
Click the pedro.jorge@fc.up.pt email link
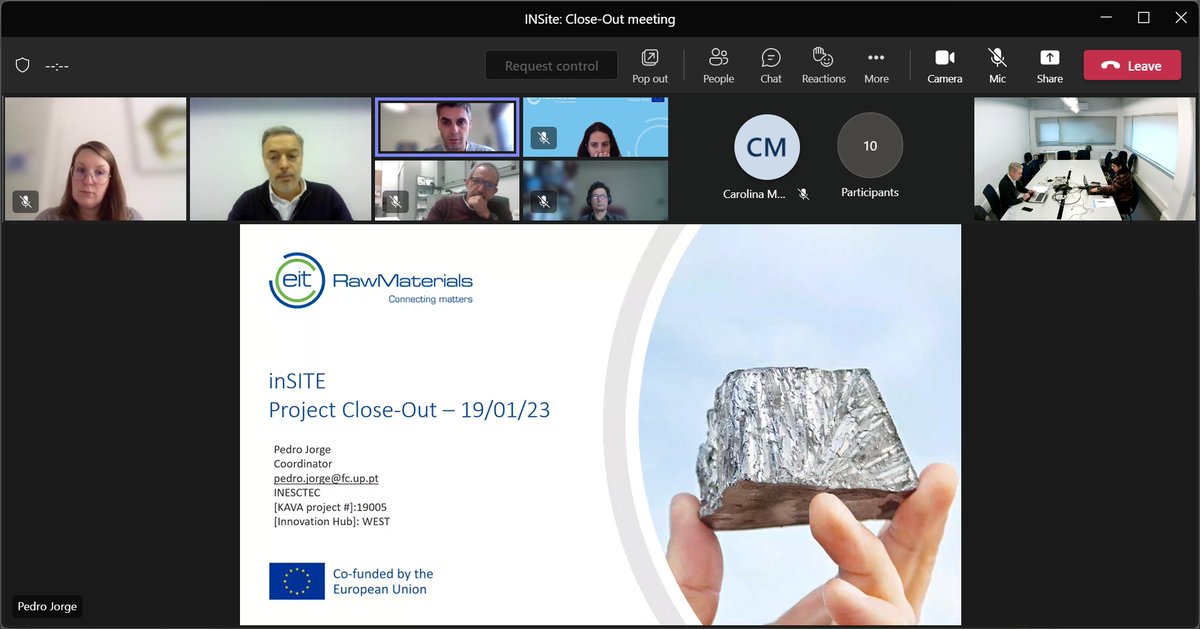tap(326, 479)
